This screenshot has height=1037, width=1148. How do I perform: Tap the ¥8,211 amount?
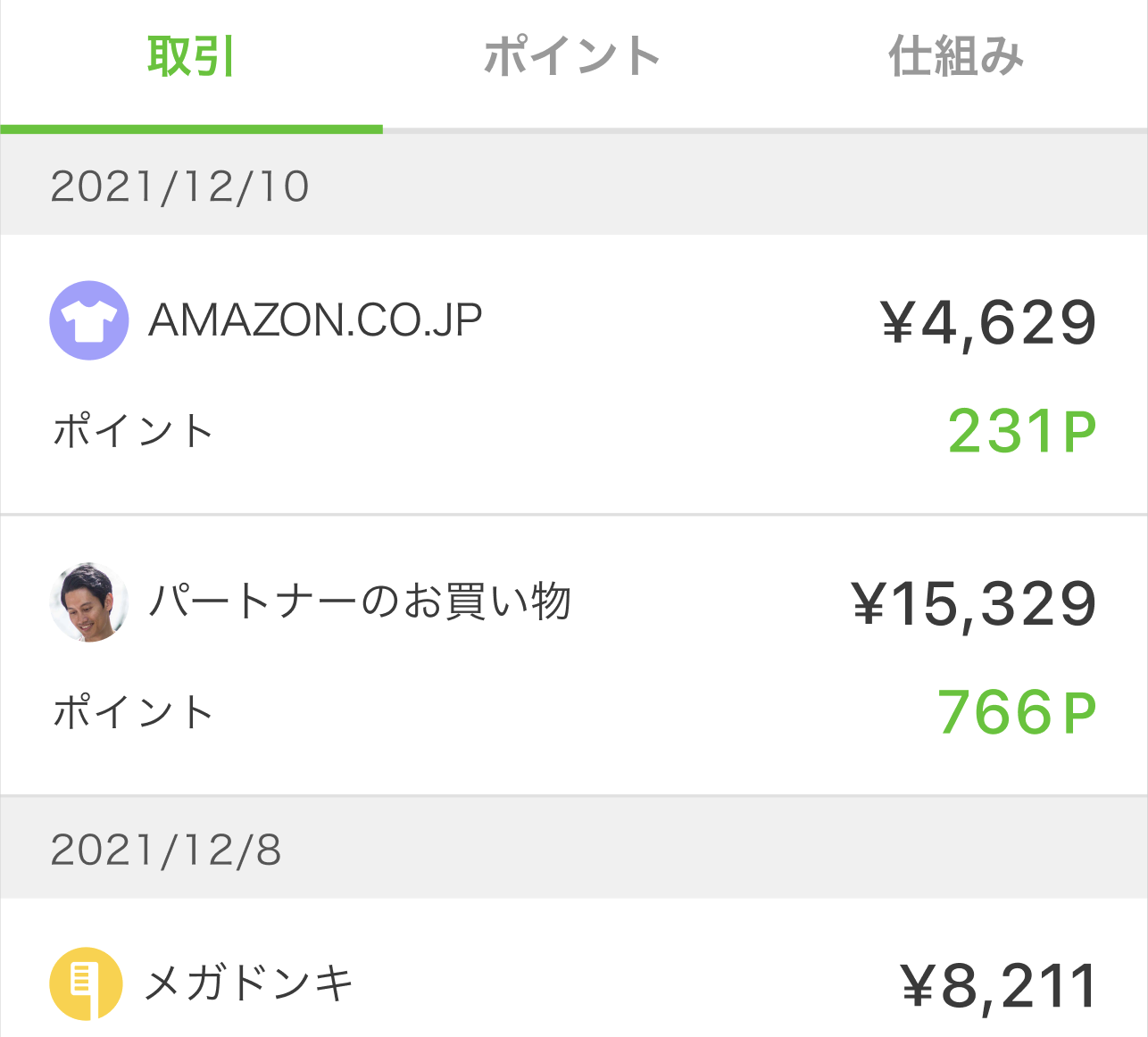(x=998, y=987)
